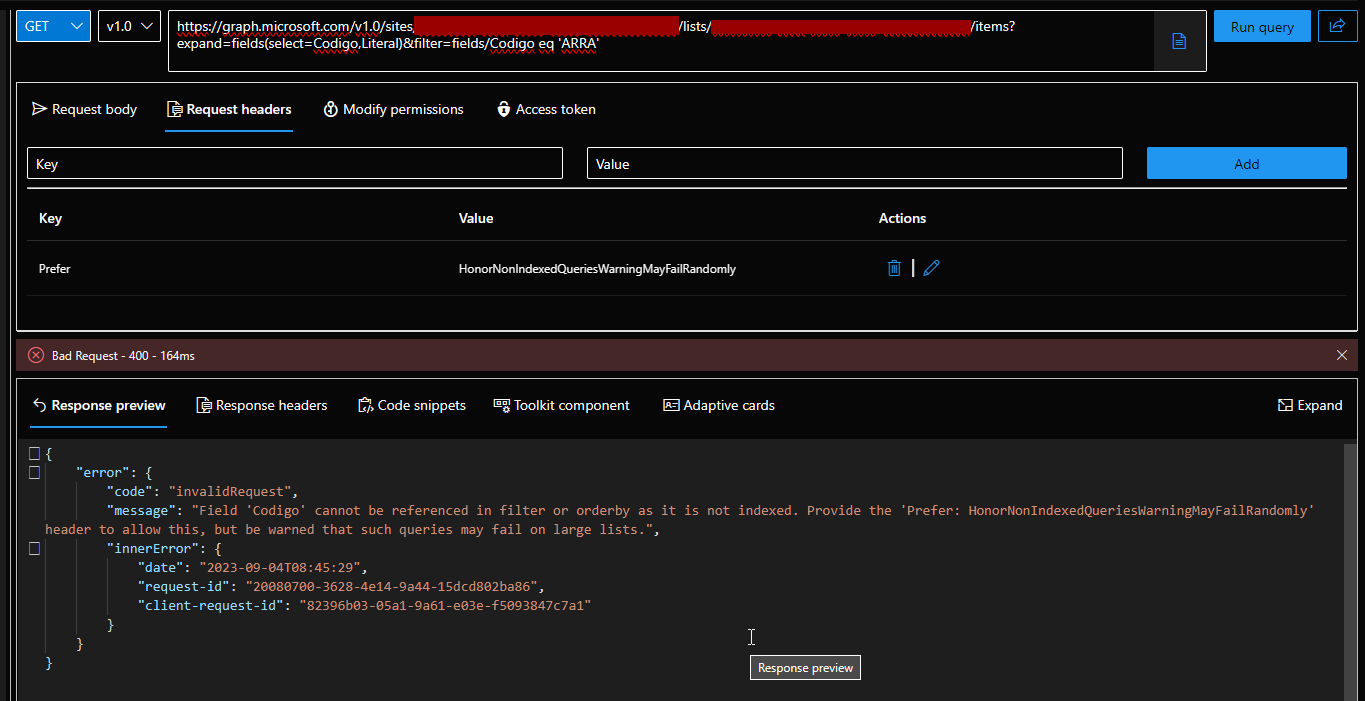Collapse the innerError object
This screenshot has width=1365, height=701.
point(33,548)
